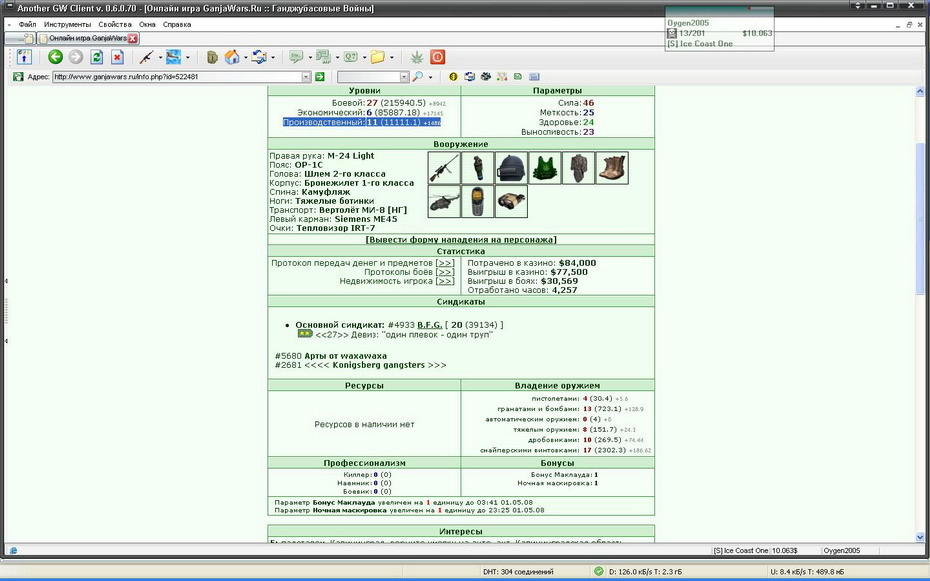Click the Вертолёт МИ-8 helicopter thumbnail

[444, 202]
